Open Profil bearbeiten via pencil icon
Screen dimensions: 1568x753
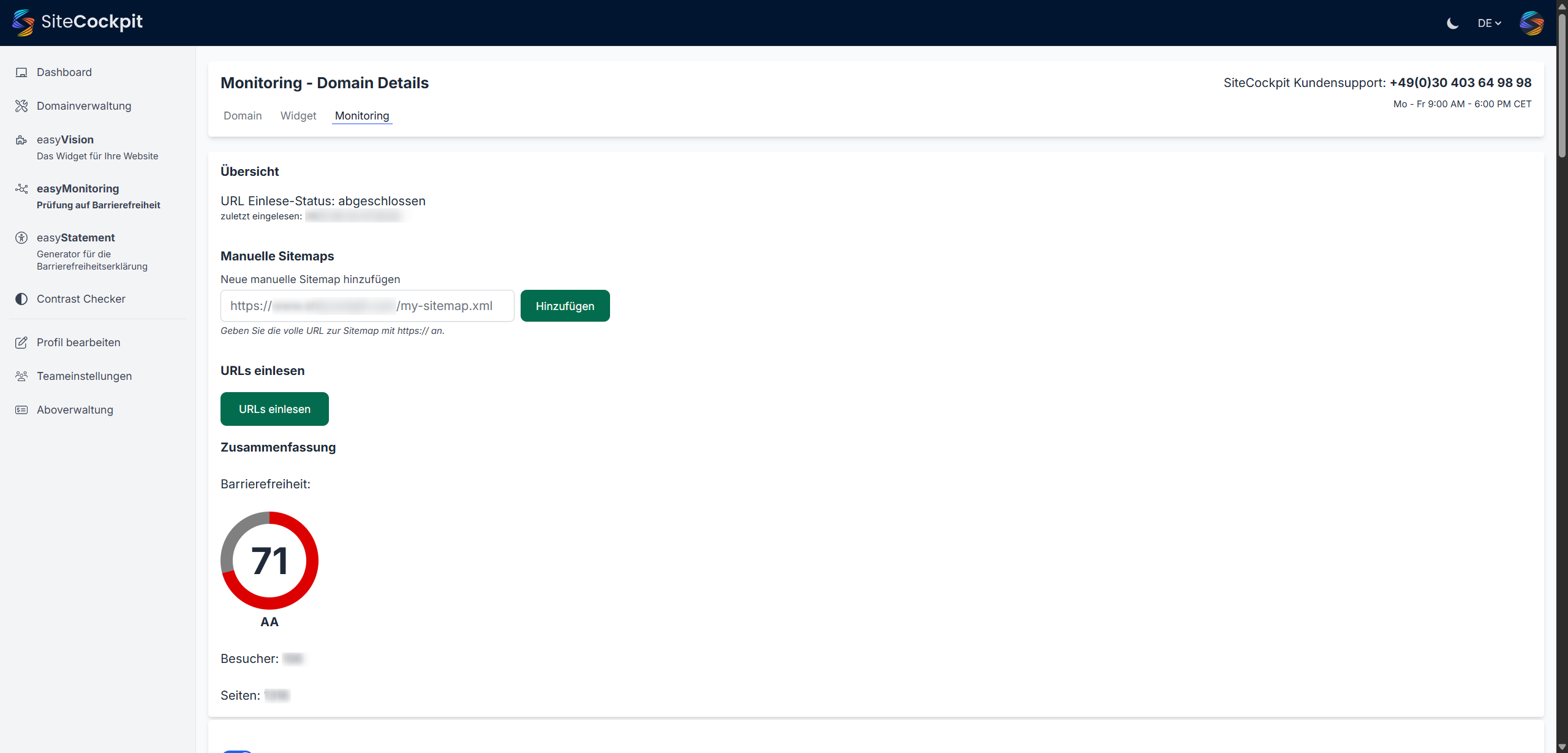(21, 342)
